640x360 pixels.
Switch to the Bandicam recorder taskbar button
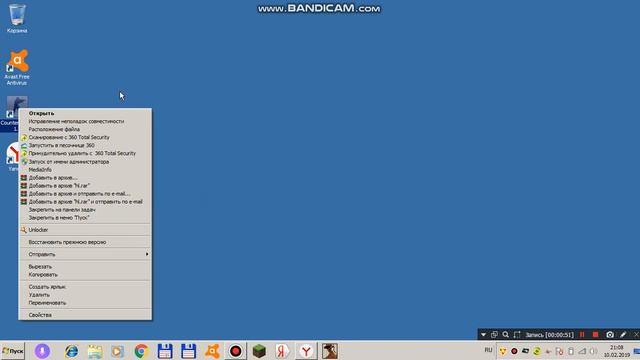(236, 351)
